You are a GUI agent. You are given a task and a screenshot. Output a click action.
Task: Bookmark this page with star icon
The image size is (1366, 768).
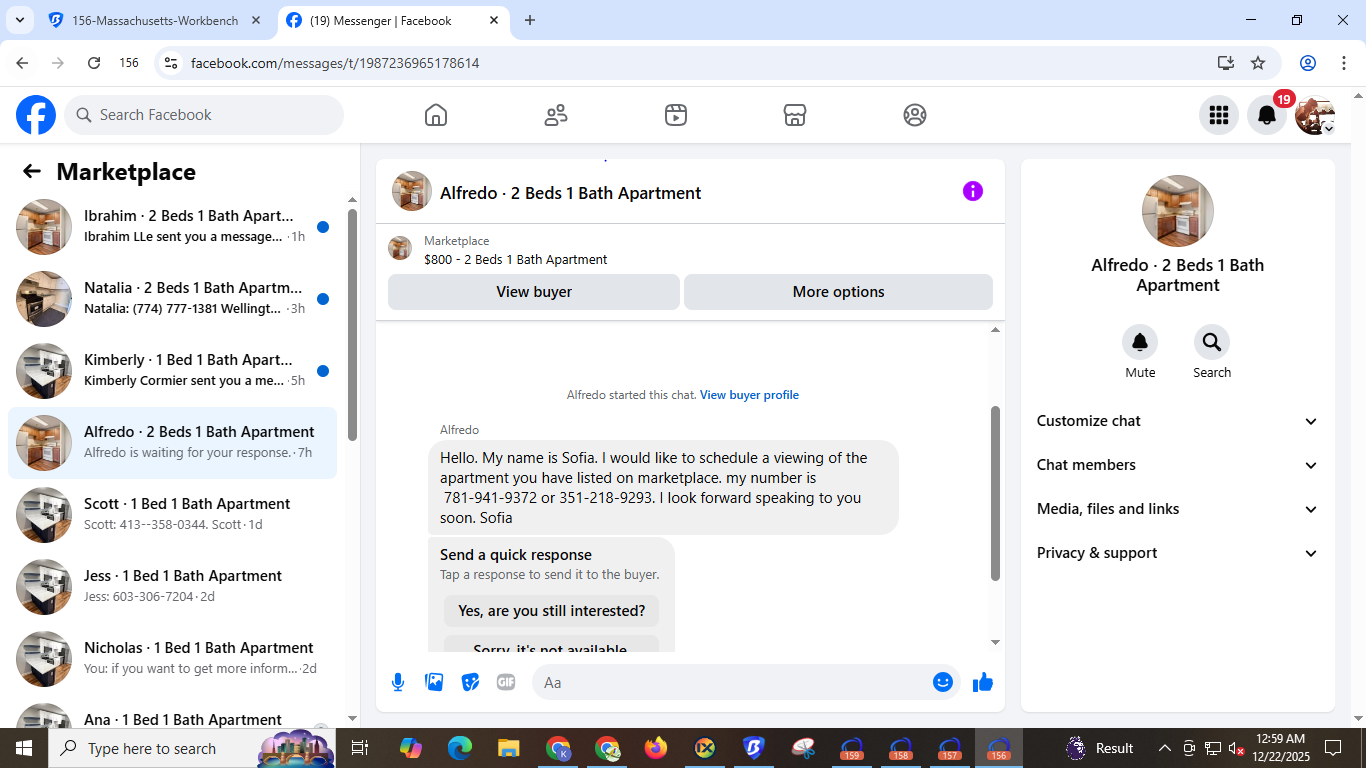(1258, 63)
